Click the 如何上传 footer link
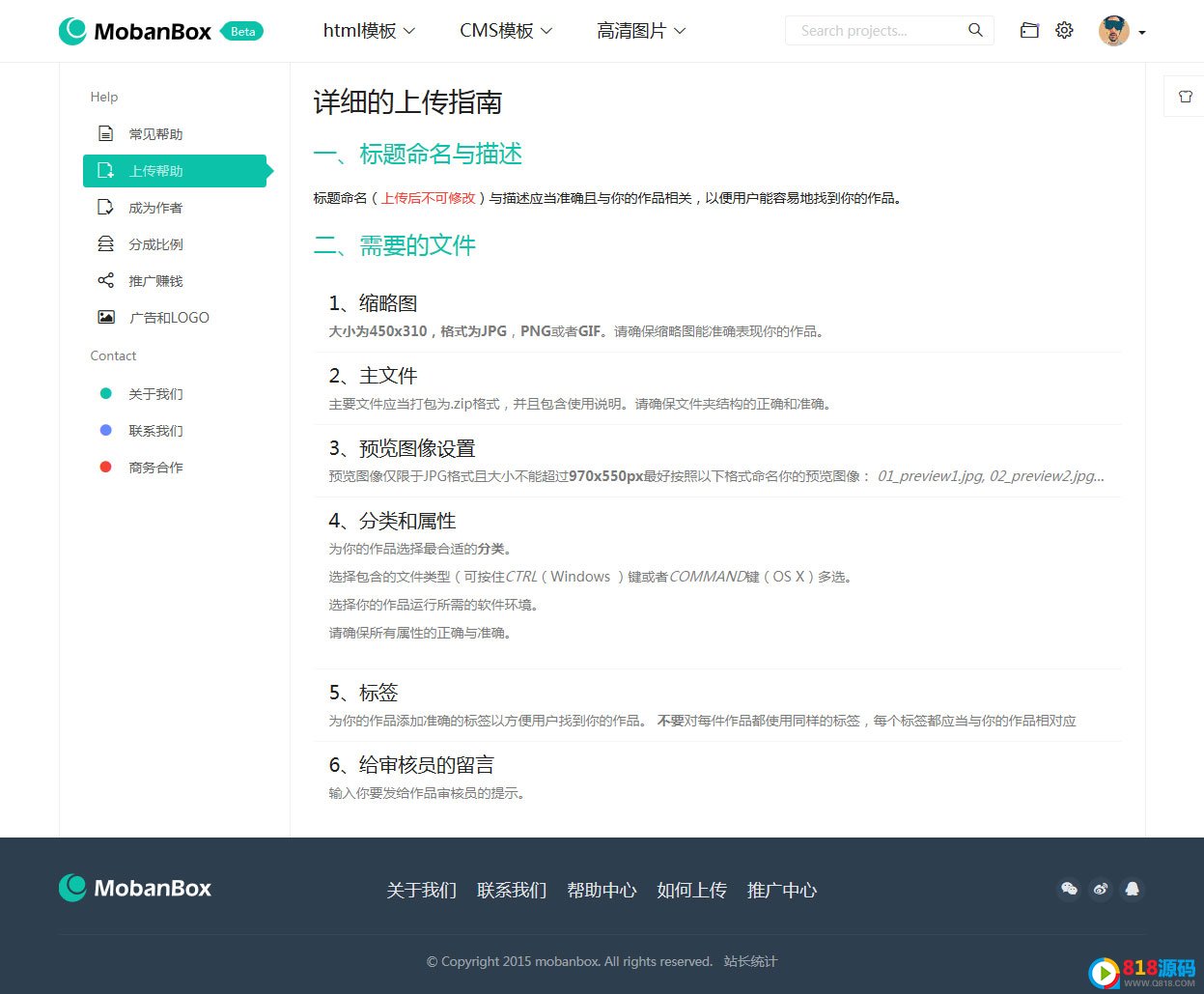This screenshot has height=994, width=1204. click(x=691, y=890)
